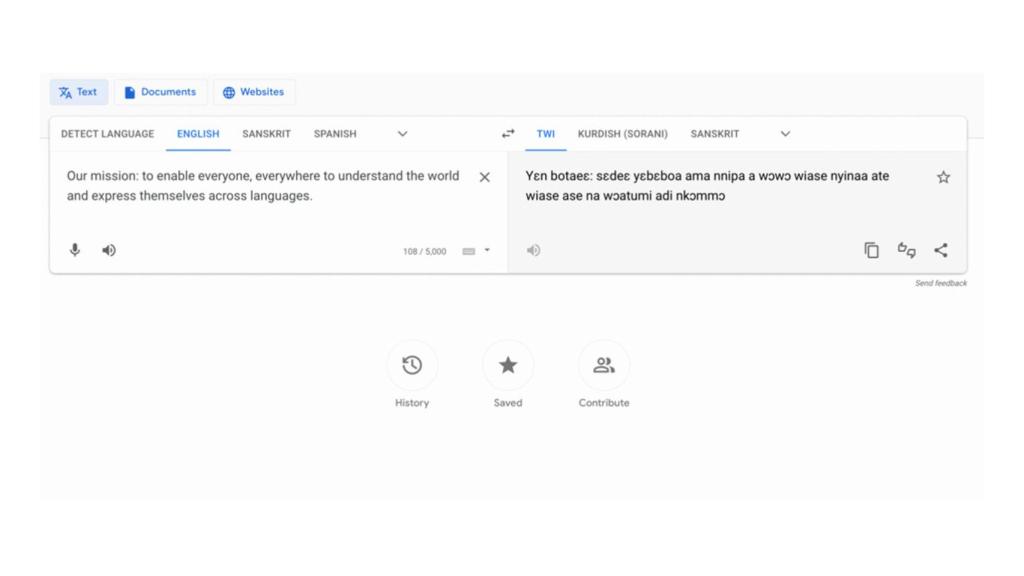Viewport: 1024px width, 576px height.
Task: Select Twi as target language
Action: [545, 134]
